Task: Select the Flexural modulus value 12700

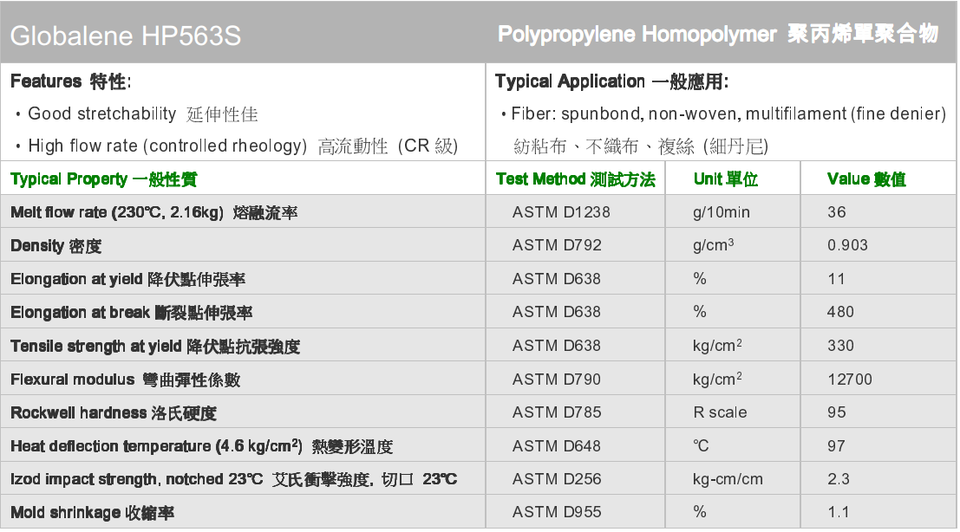Action: pyautogui.click(x=850, y=379)
